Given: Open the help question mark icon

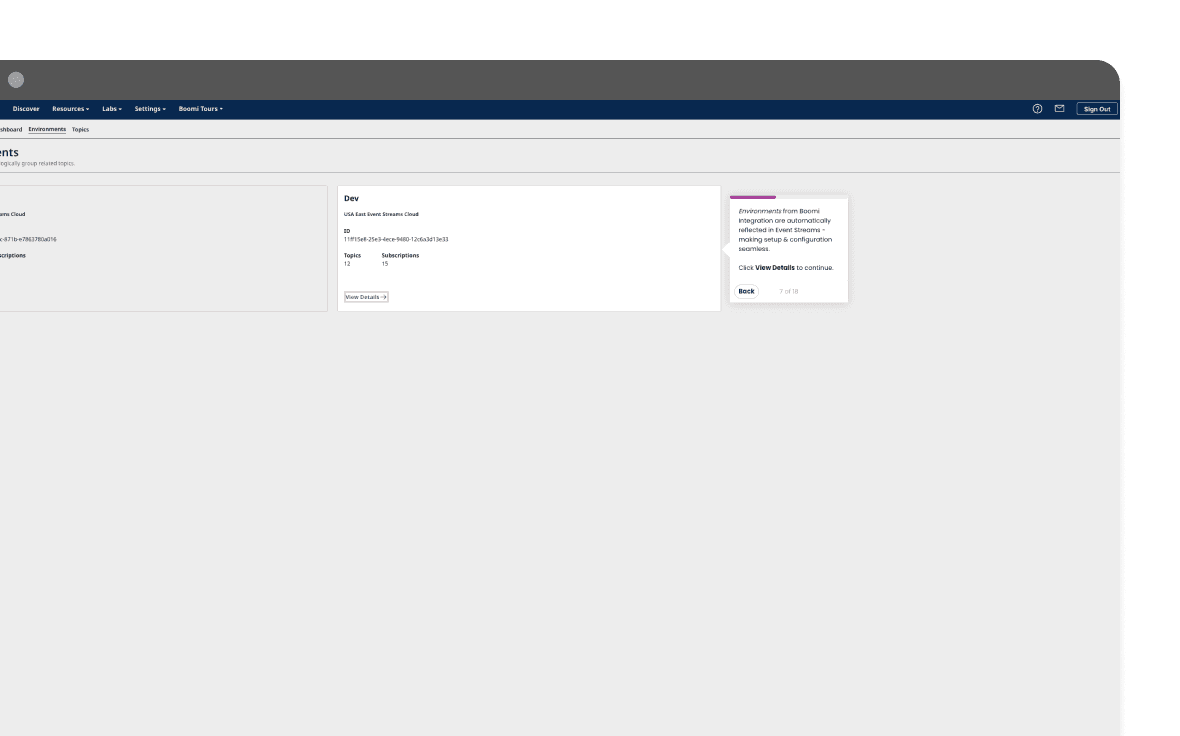Looking at the screenshot, I should (1037, 109).
